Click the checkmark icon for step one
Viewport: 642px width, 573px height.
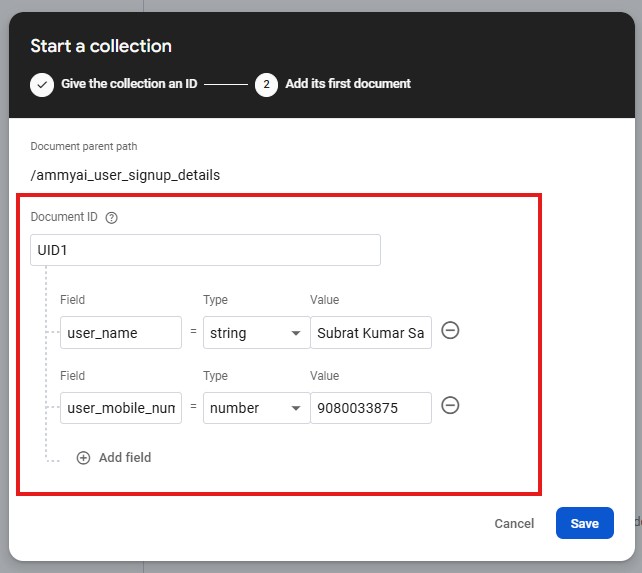coord(42,85)
